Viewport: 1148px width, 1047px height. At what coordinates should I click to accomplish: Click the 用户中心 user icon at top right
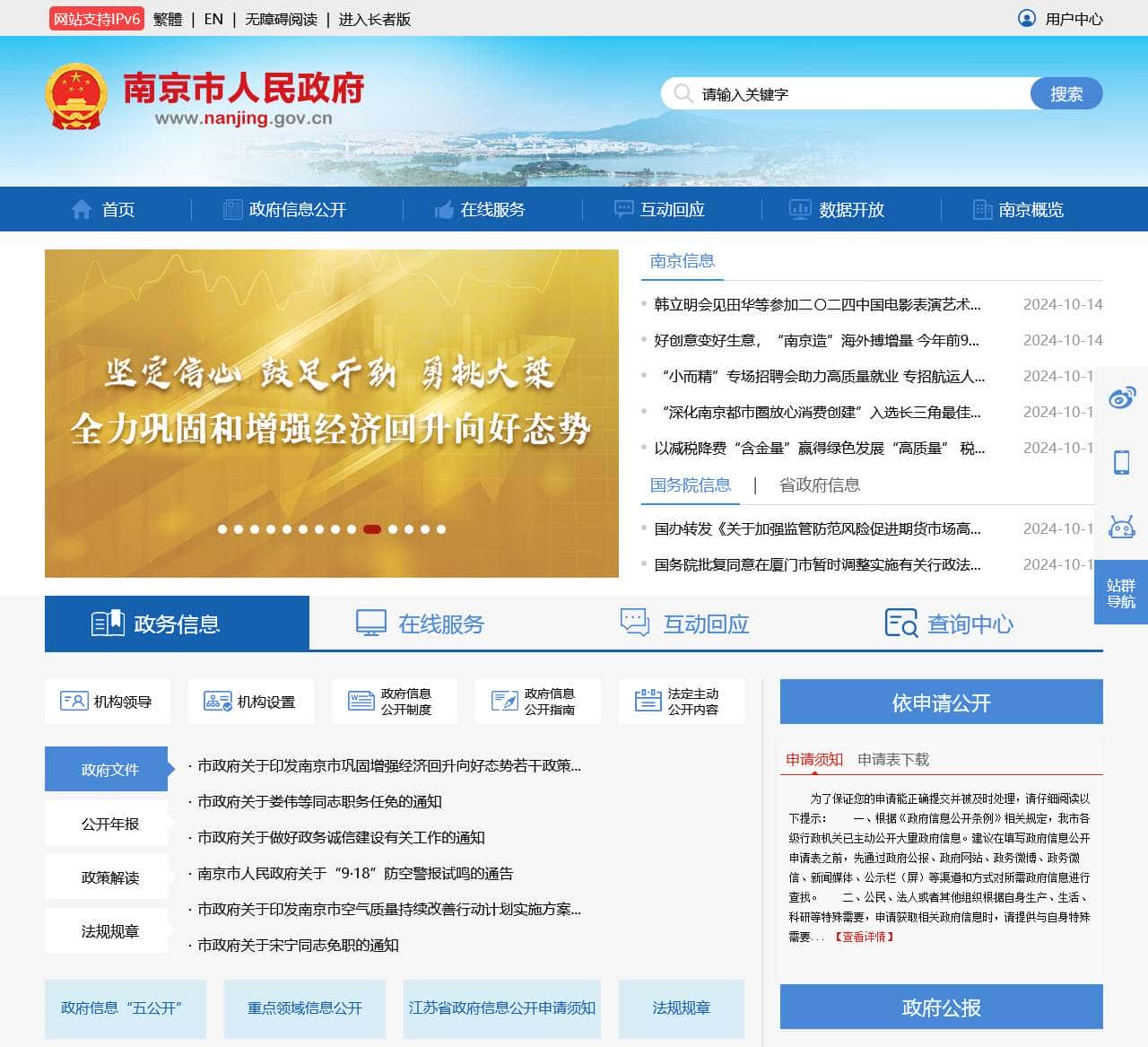coord(1028,18)
